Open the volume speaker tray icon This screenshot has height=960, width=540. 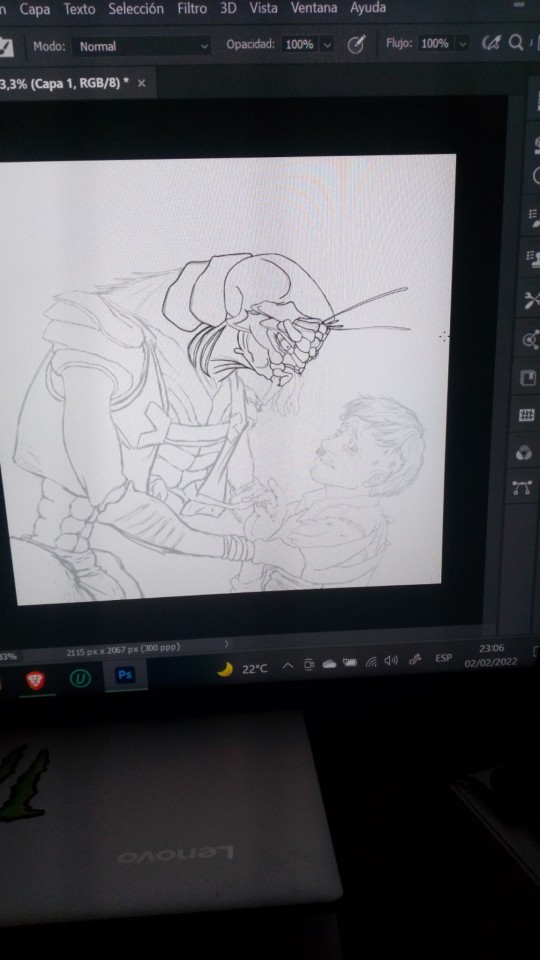[x=391, y=661]
